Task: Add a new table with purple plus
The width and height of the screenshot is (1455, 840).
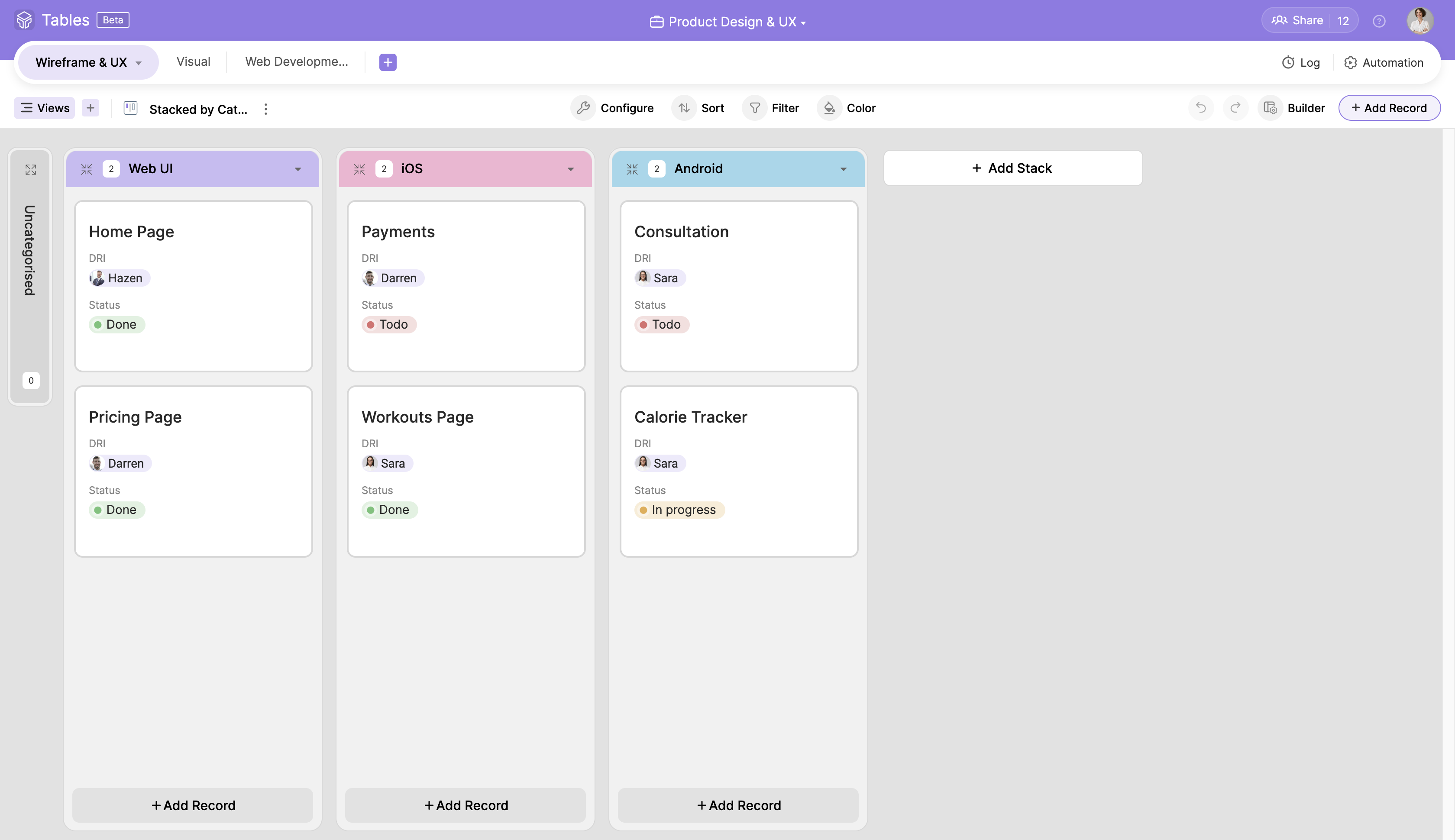Action: click(388, 62)
